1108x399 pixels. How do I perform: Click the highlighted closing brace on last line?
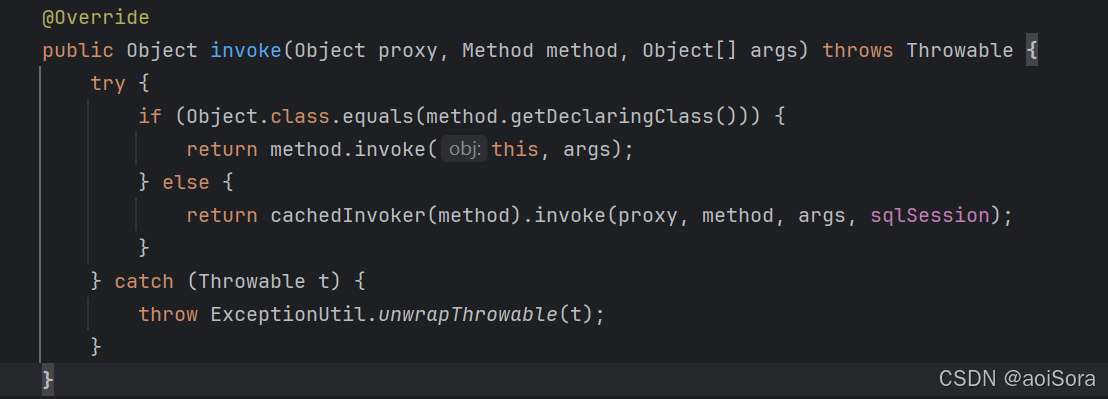pyautogui.click(x=48, y=380)
